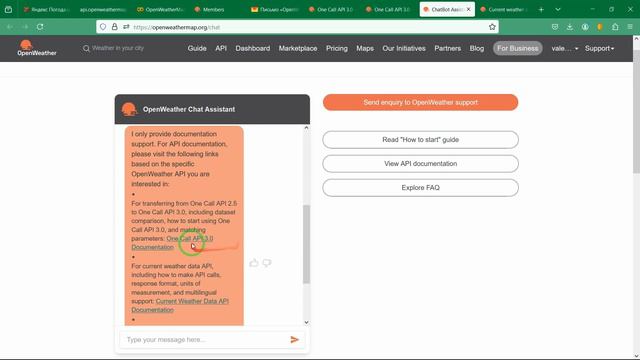
Task: Open the list all tabs dropdown
Action: tap(558, 9)
